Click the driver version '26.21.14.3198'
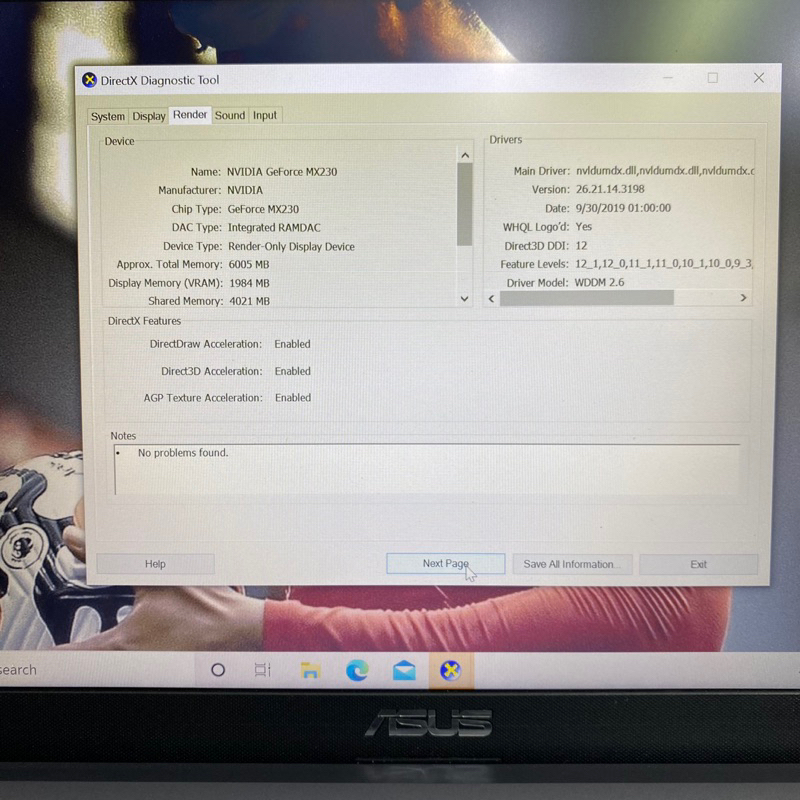Screen dimensions: 800x800 pos(610,189)
